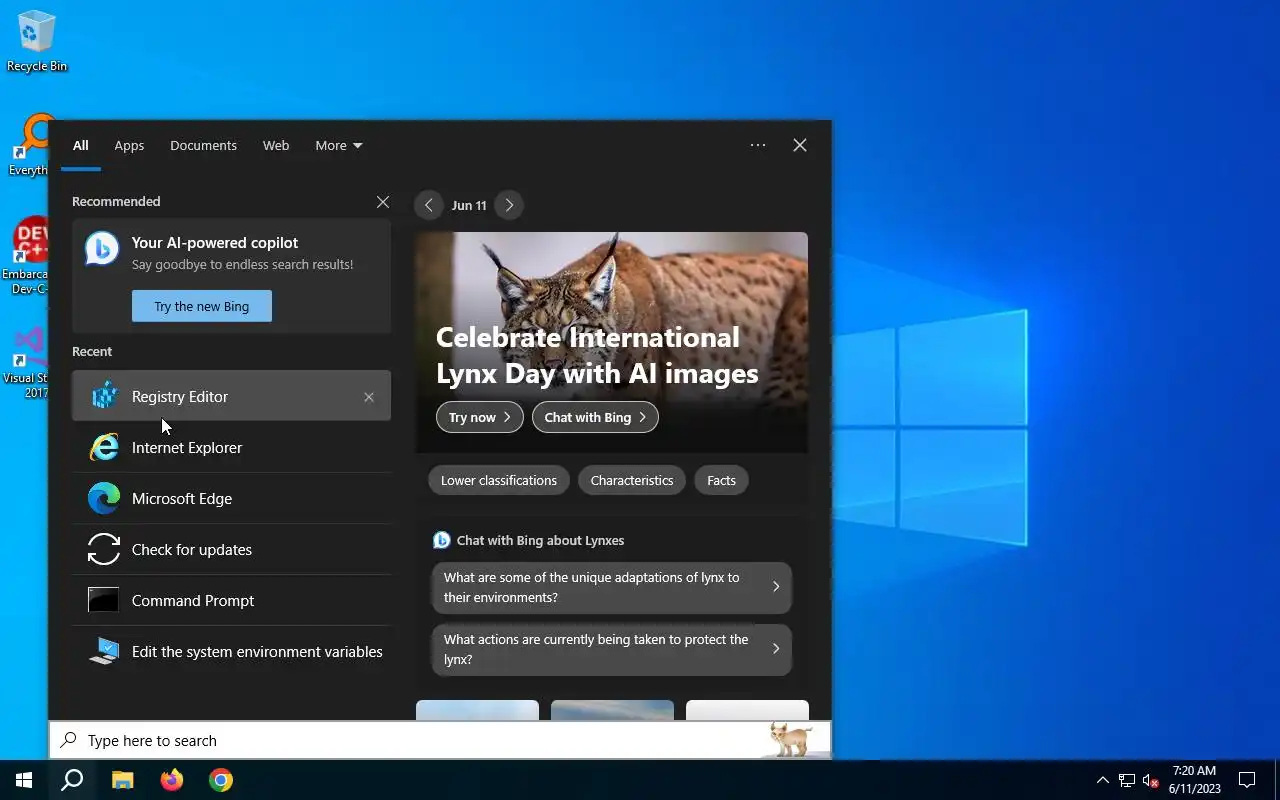Open File Explorer from taskbar
This screenshot has width=1280, height=800.
122,780
